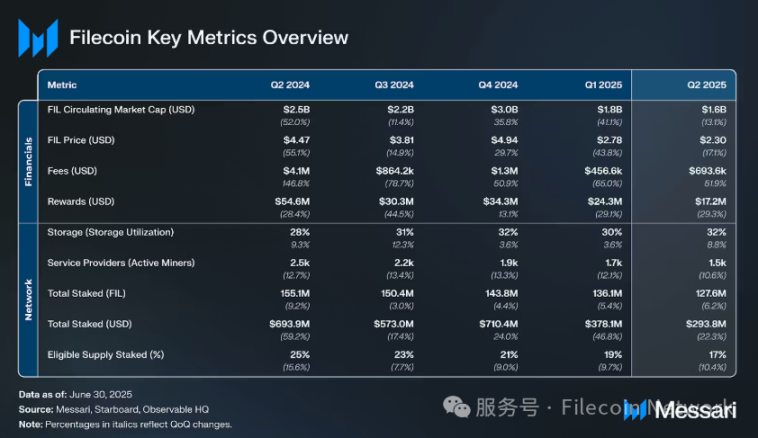Click the $2.30 FIL price in Q2 2025

[711, 140]
